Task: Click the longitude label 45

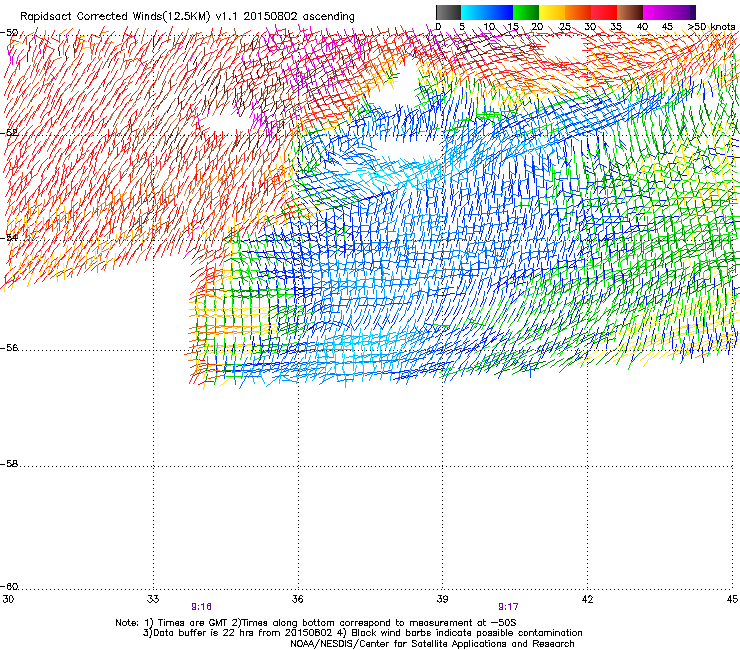Action: (x=732, y=599)
